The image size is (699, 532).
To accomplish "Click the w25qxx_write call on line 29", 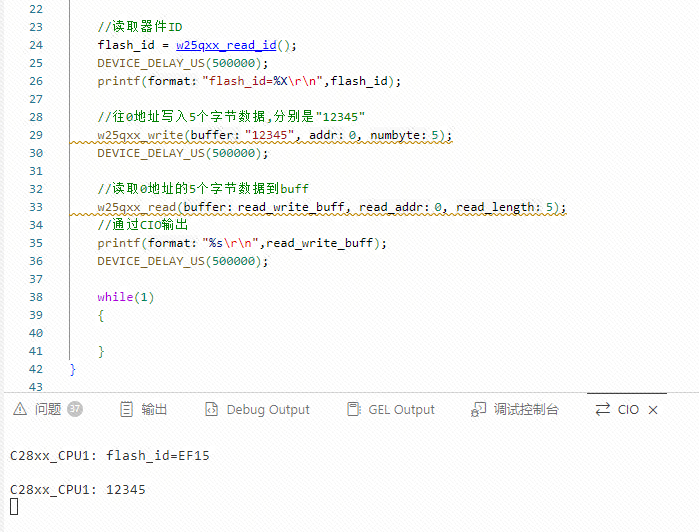I will click(275, 135).
